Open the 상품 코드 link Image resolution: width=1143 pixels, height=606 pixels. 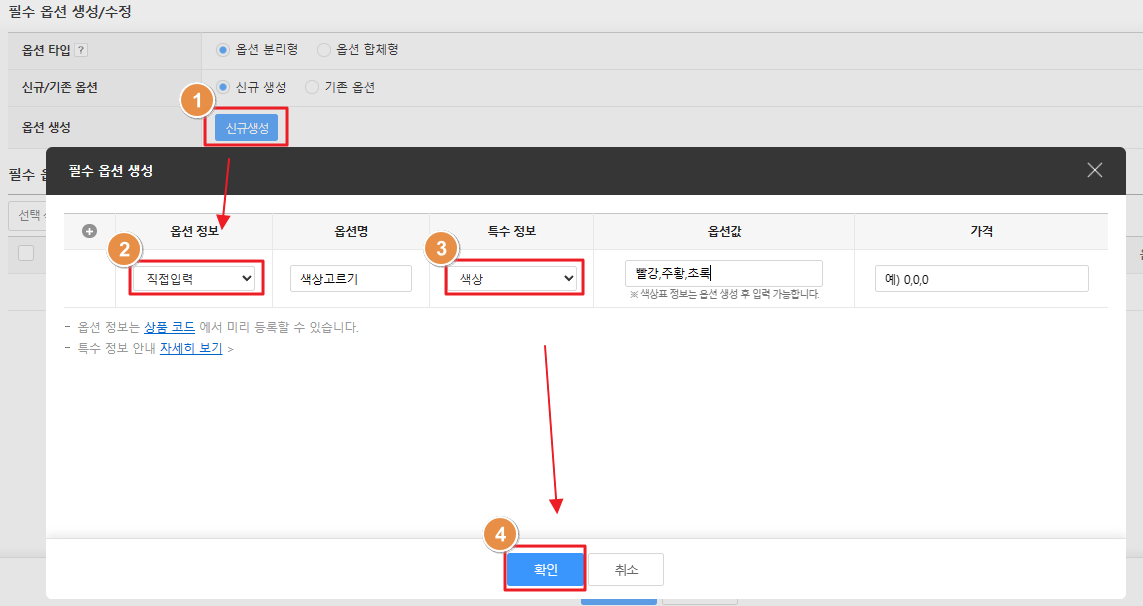(x=169, y=327)
